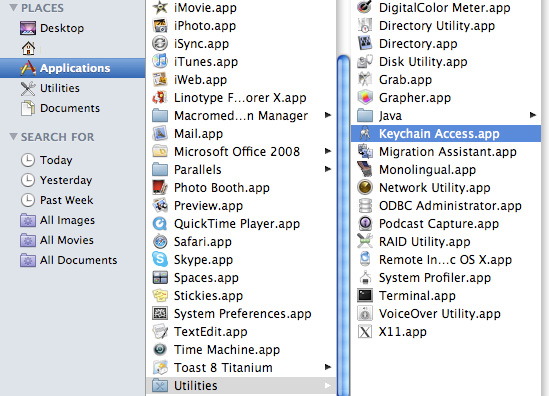Select Applications in the sidebar

point(72,68)
